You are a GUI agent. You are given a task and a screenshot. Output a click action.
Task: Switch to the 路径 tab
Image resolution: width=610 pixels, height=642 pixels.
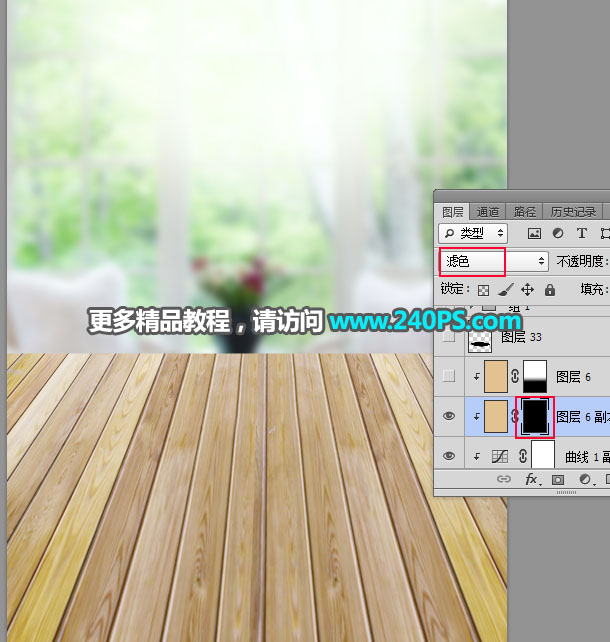point(525,212)
